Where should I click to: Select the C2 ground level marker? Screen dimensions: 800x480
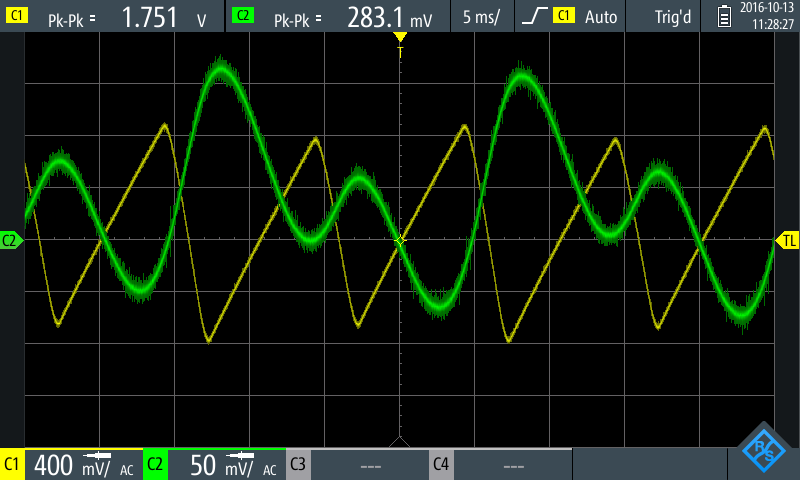[11, 240]
